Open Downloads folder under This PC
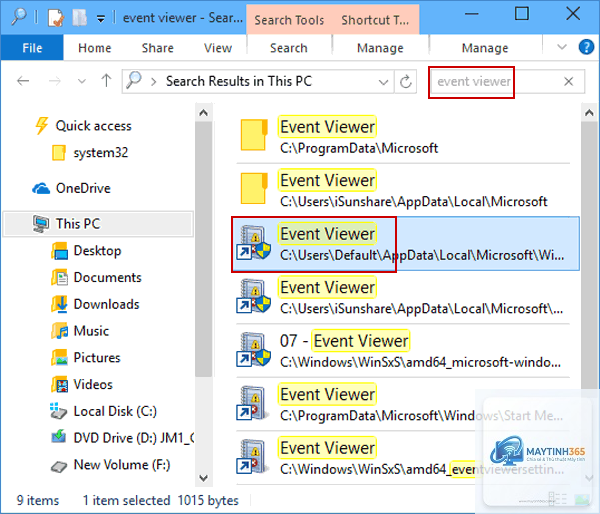This screenshot has width=600, height=514. point(106,304)
